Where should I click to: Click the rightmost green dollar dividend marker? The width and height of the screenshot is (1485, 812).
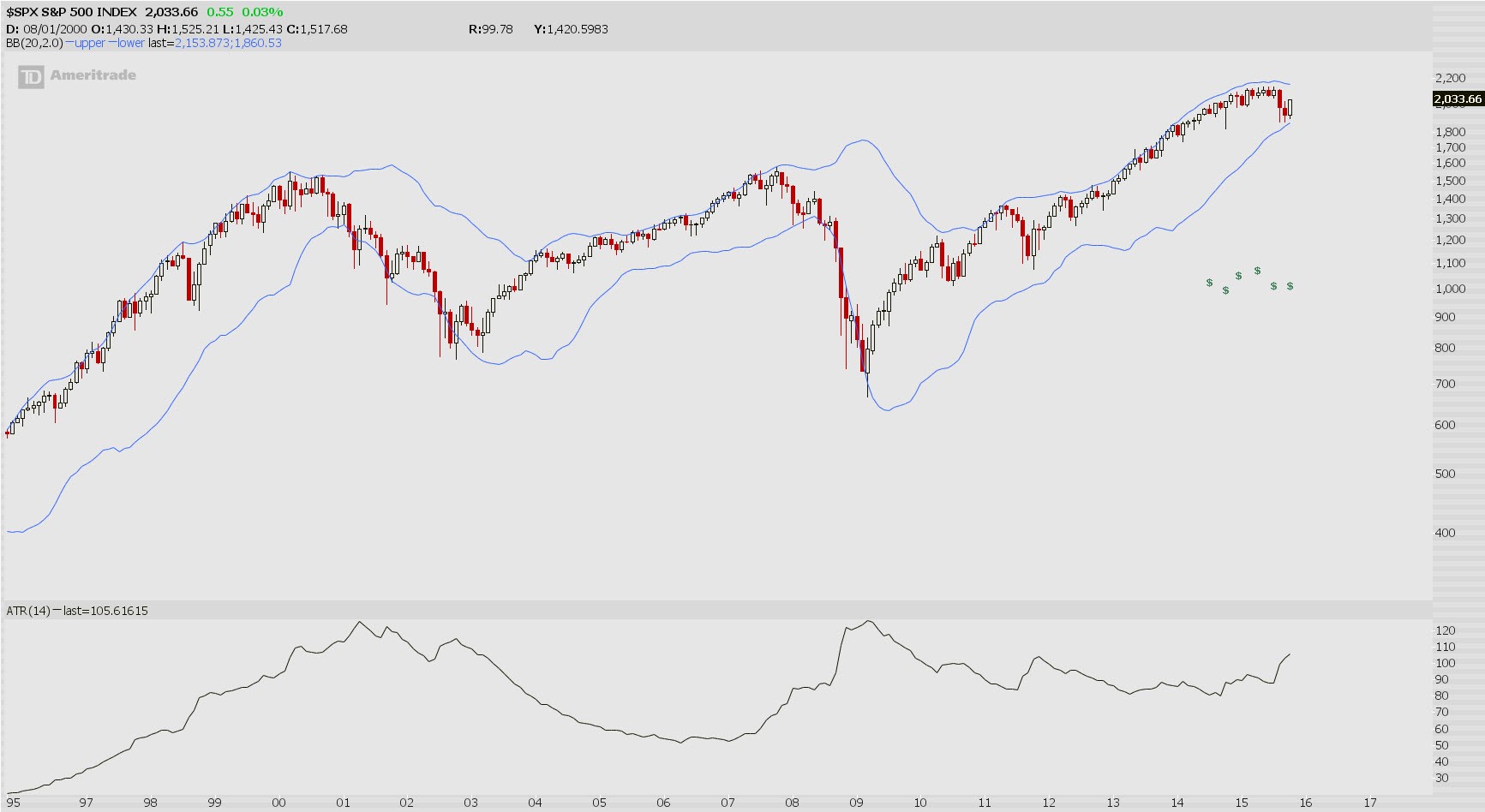[x=1290, y=286]
